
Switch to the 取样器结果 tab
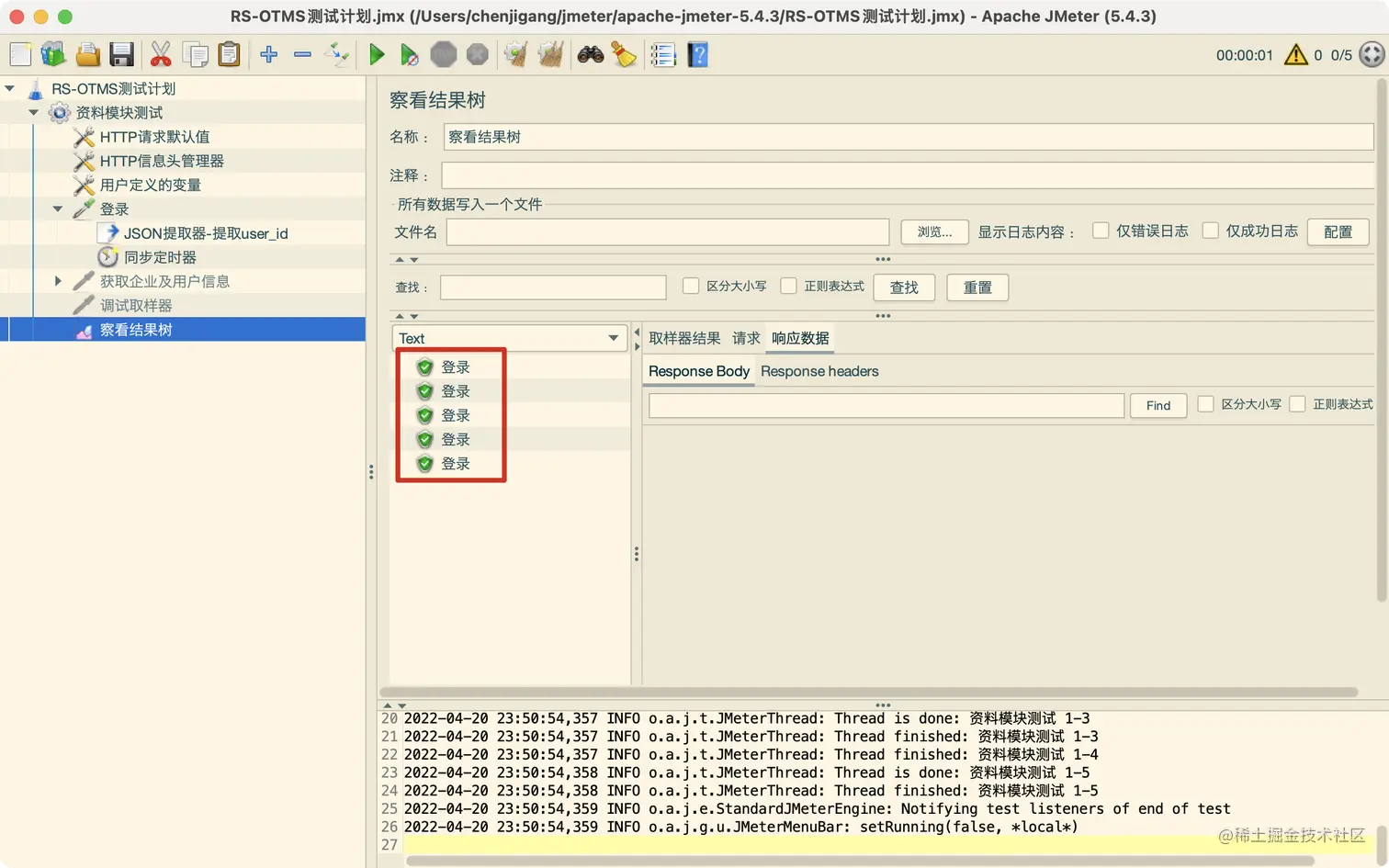pos(684,338)
